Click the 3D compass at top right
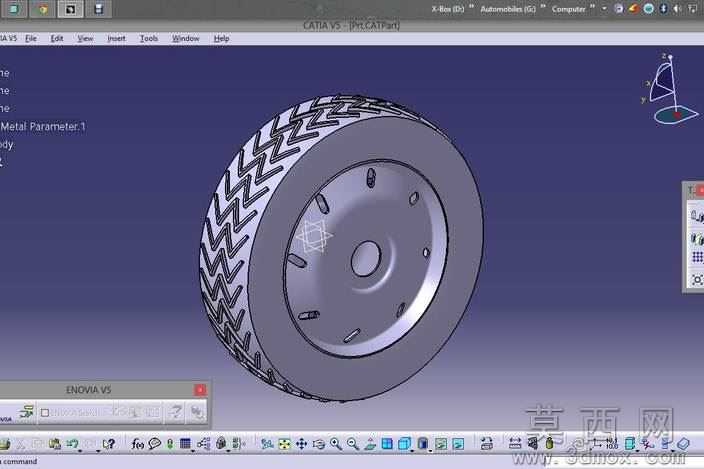 [671, 90]
